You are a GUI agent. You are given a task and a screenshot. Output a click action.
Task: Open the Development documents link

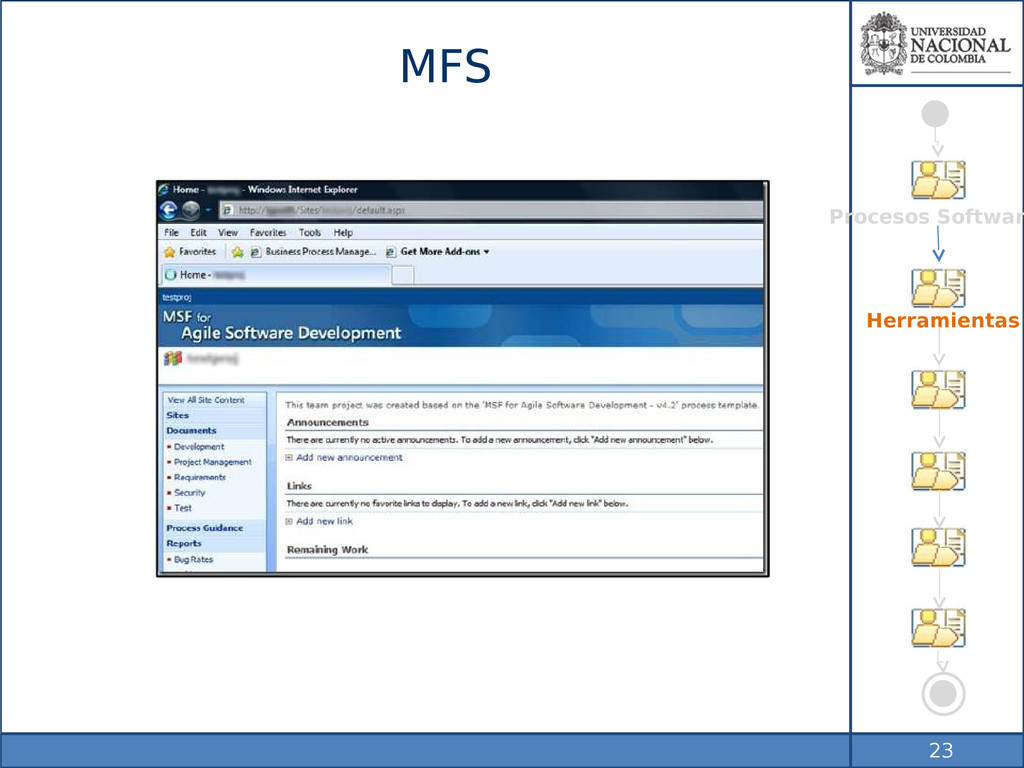tap(199, 447)
